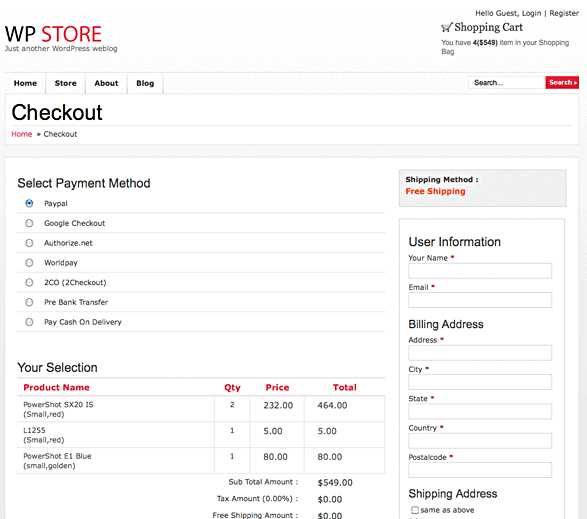Click the State input field

480,411
